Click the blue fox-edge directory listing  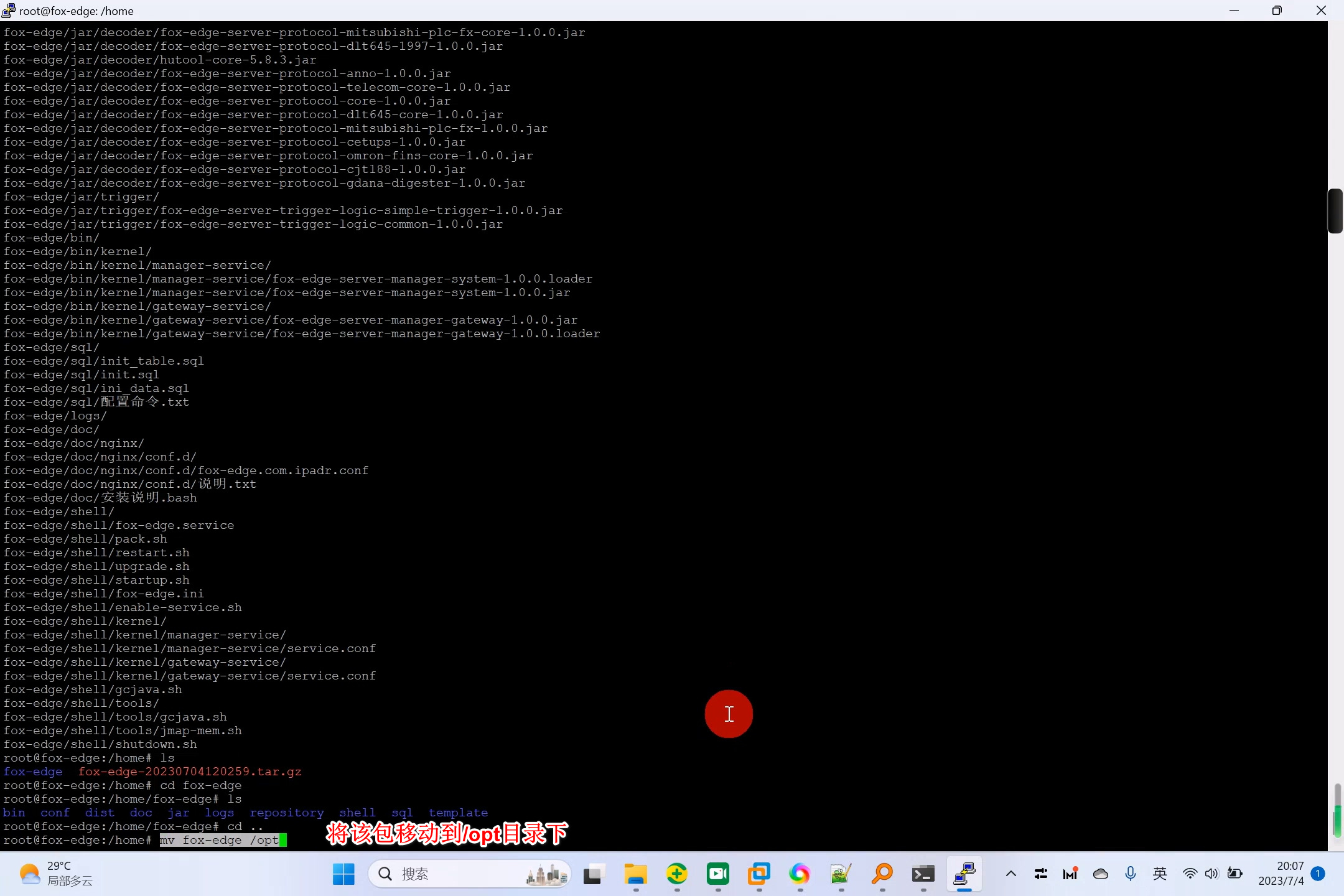(x=33, y=772)
